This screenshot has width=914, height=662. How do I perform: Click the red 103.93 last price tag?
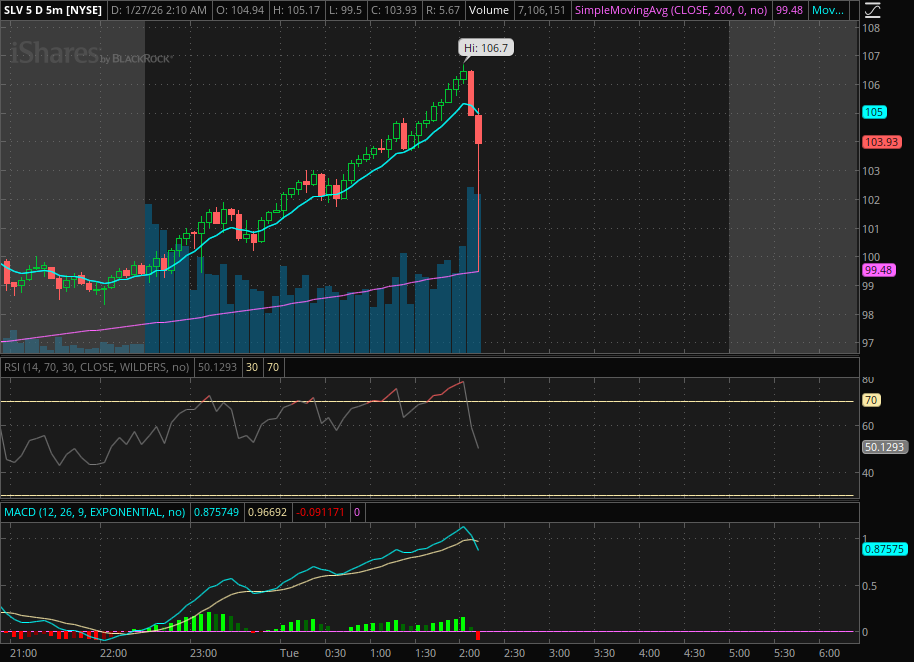click(x=881, y=142)
